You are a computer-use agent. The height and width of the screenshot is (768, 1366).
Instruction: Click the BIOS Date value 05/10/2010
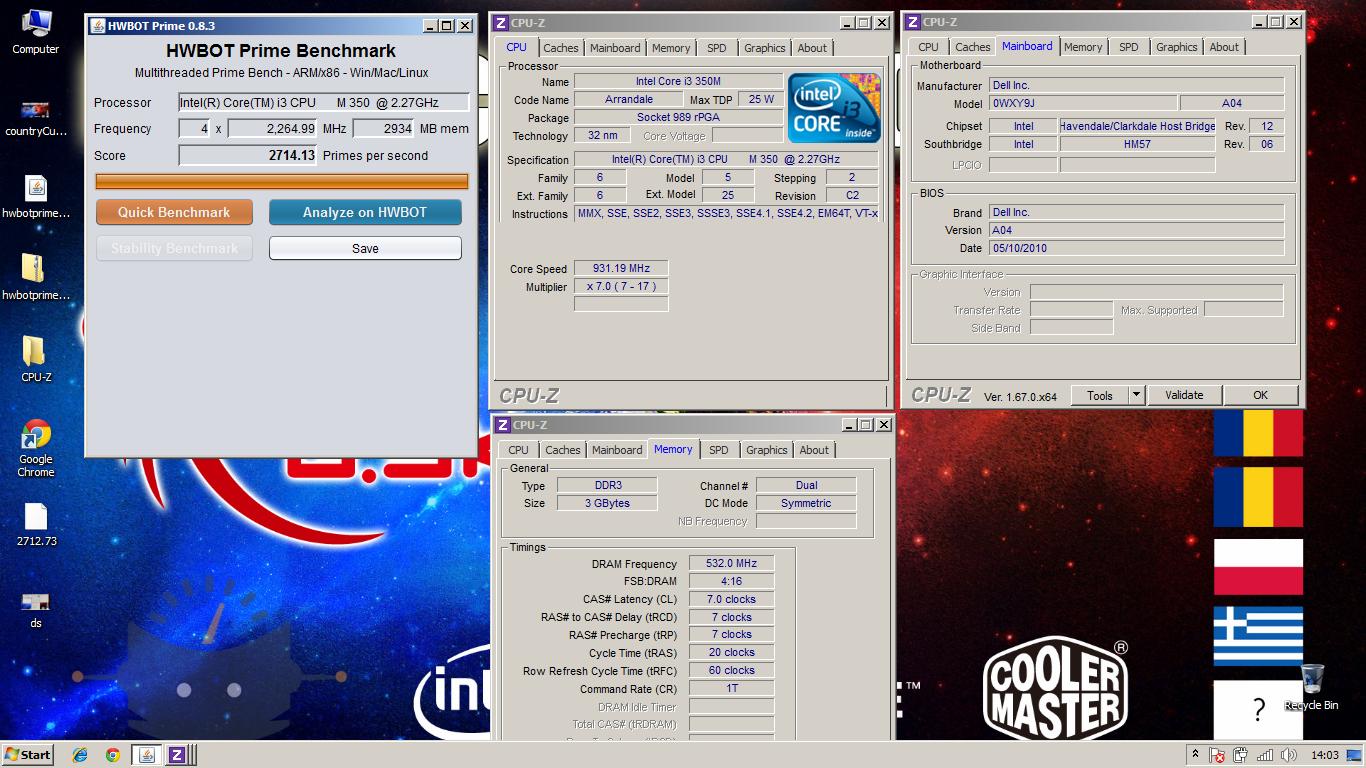point(1136,248)
